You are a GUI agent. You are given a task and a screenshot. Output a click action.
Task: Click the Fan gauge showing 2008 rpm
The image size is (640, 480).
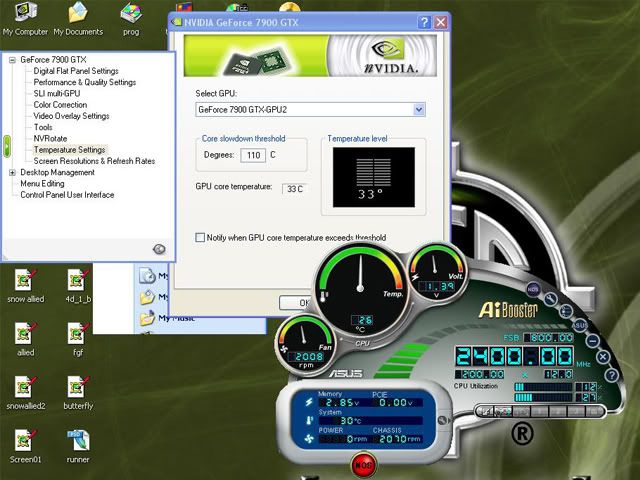click(x=305, y=344)
